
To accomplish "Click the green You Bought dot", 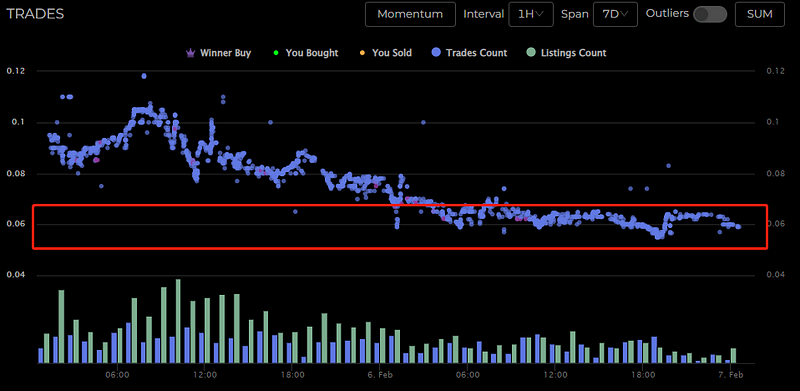I will point(276,53).
